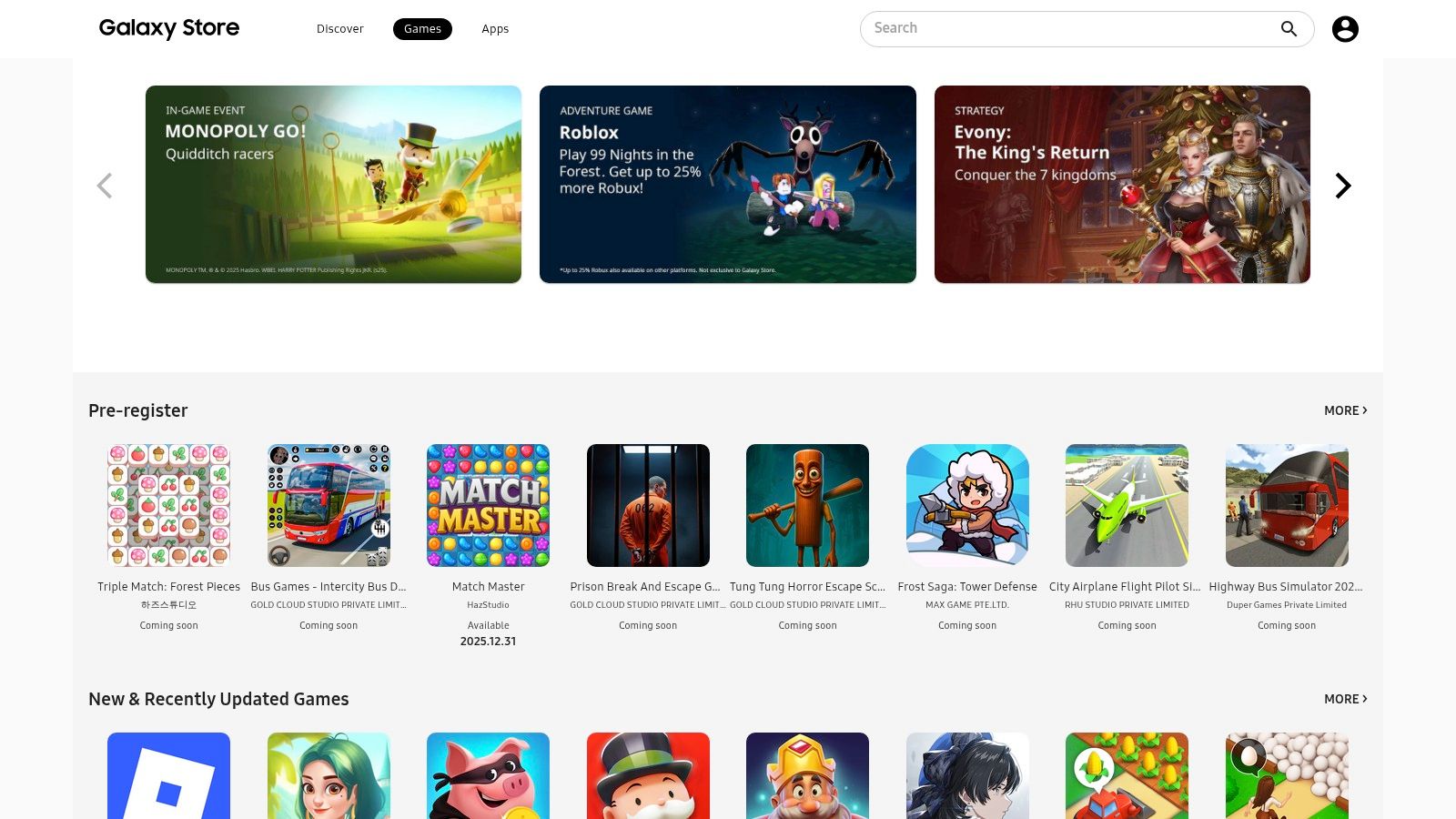Open the Roblox app icon
The width and height of the screenshot is (1456, 819).
pos(168,775)
